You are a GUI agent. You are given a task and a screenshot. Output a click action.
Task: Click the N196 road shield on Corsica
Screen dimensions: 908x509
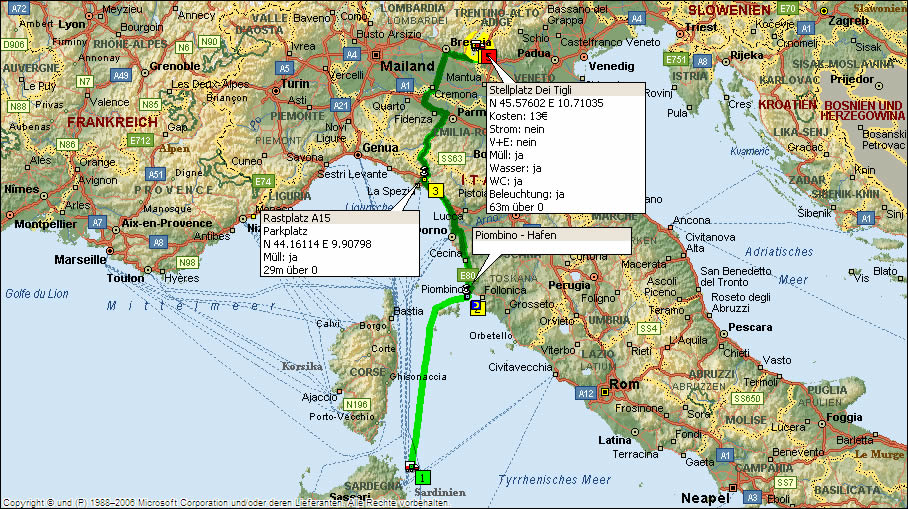tap(357, 404)
